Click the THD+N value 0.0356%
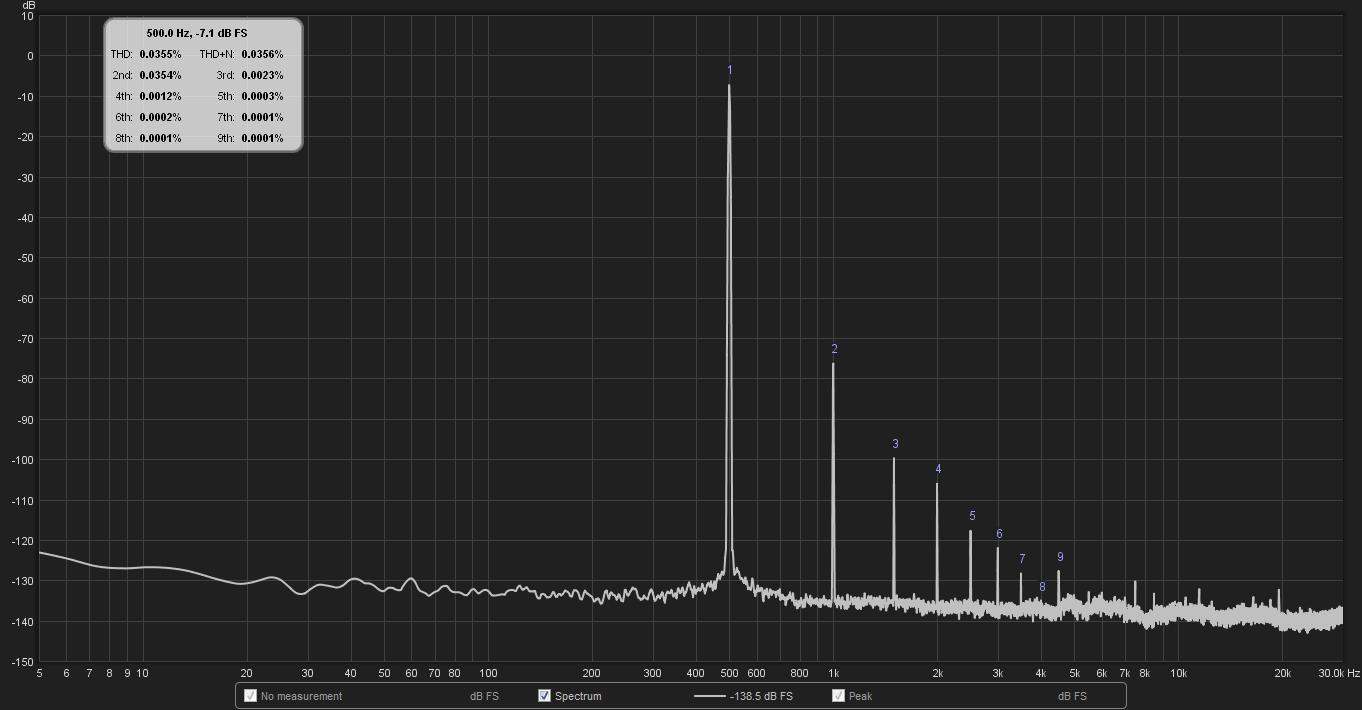The height and width of the screenshot is (710, 1362). coord(262,54)
